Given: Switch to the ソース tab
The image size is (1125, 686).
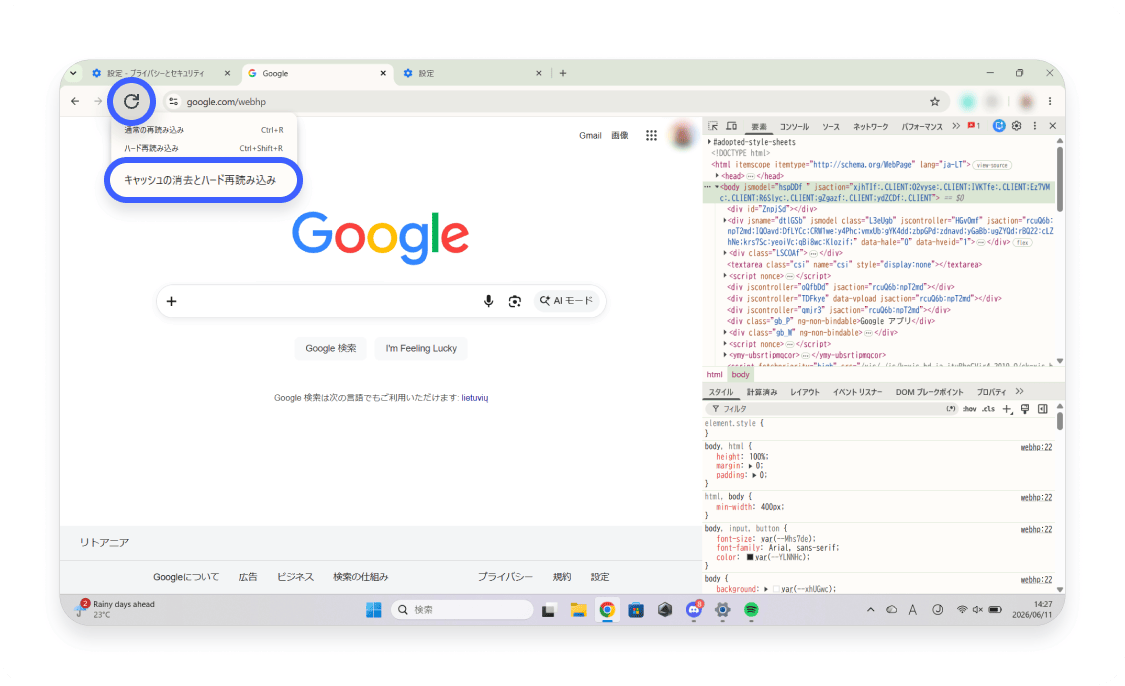Looking at the screenshot, I should pos(831,126).
